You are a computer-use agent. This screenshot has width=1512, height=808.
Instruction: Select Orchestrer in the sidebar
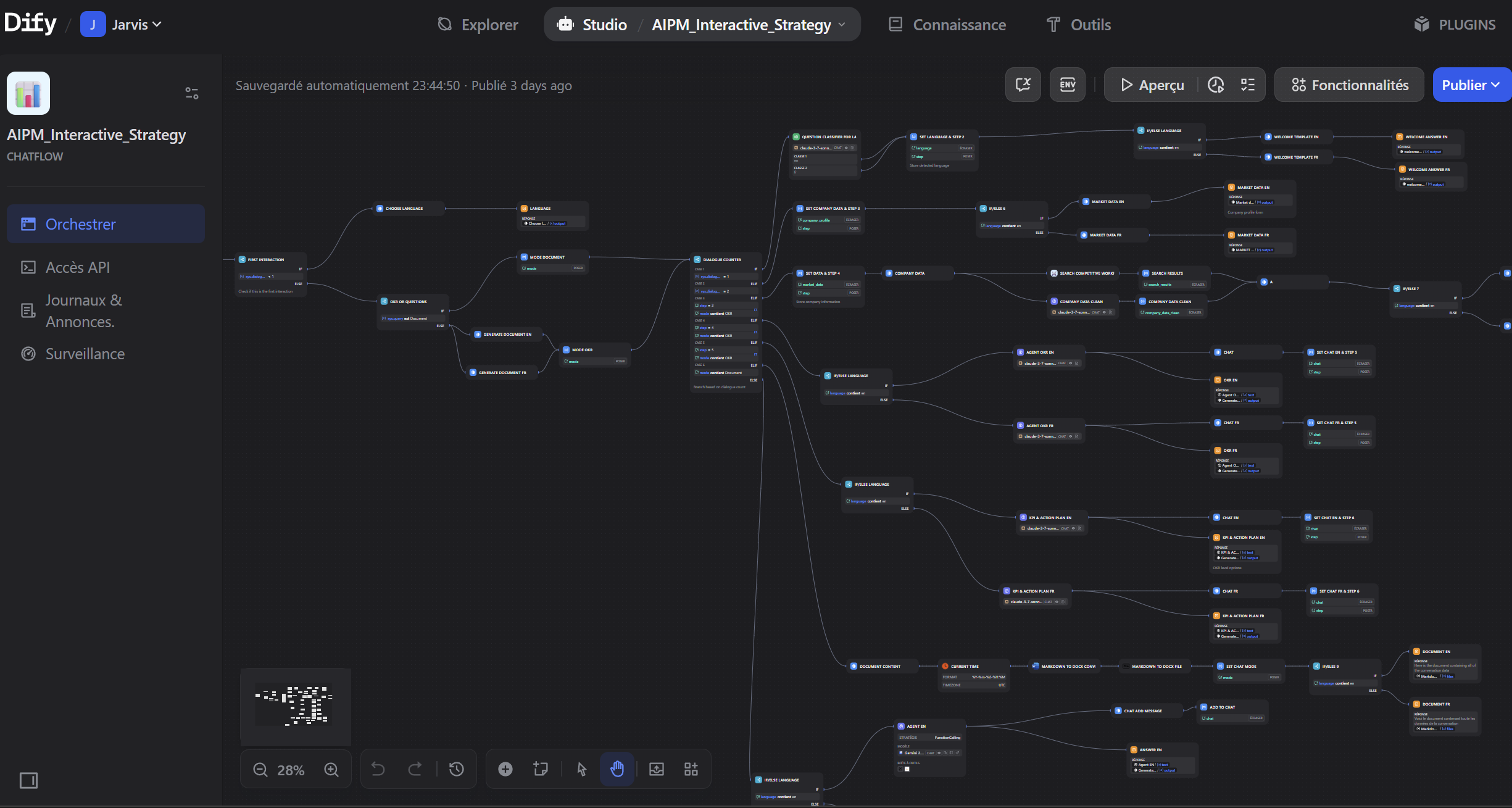pyautogui.click(x=106, y=224)
